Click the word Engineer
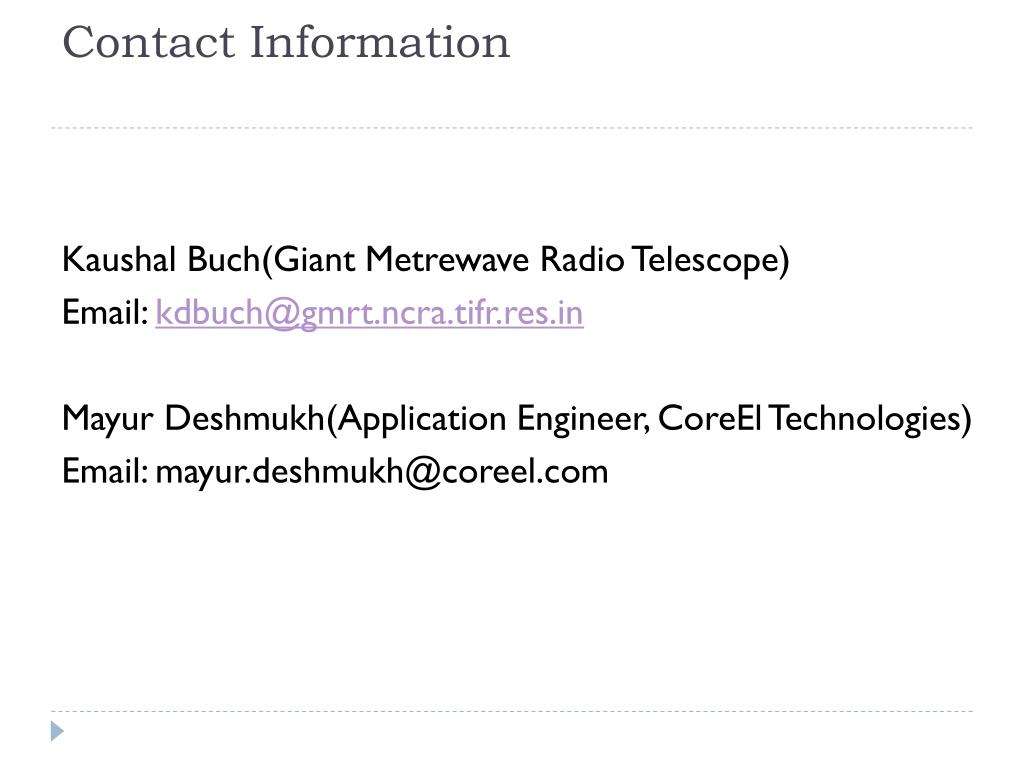This screenshot has height=768, width=1024. coord(583,419)
